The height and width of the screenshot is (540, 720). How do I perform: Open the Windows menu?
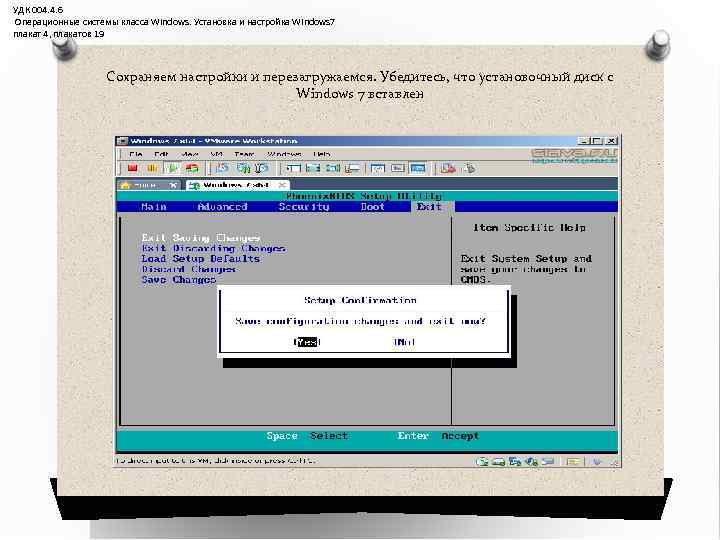(284, 154)
